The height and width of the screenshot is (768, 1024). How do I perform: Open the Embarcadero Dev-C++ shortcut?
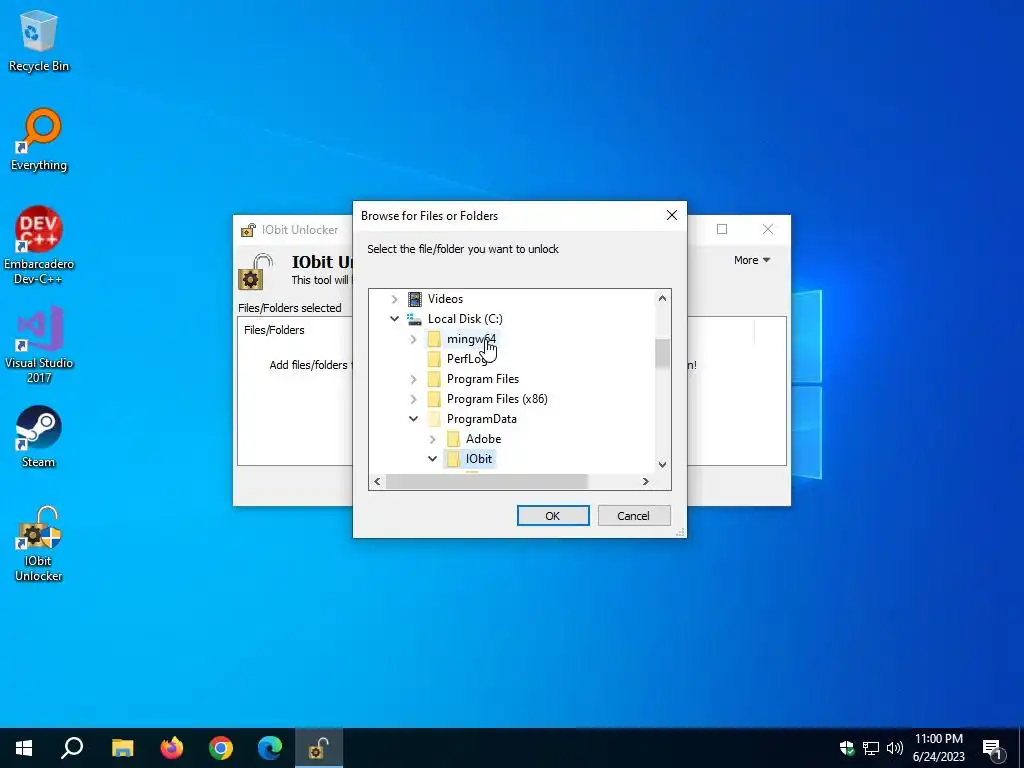[39, 245]
